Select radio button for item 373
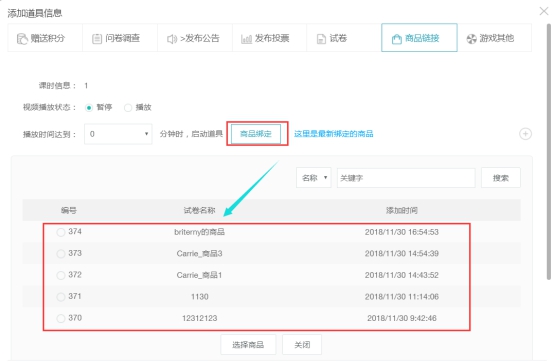The width and height of the screenshot is (554, 362). (x=61, y=254)
